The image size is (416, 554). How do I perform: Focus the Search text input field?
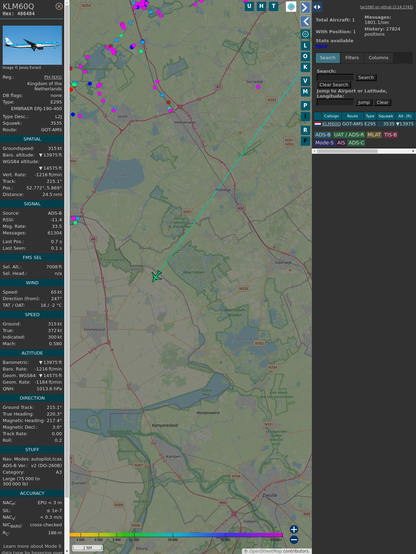pyautogui.click(x=335, y=77)
